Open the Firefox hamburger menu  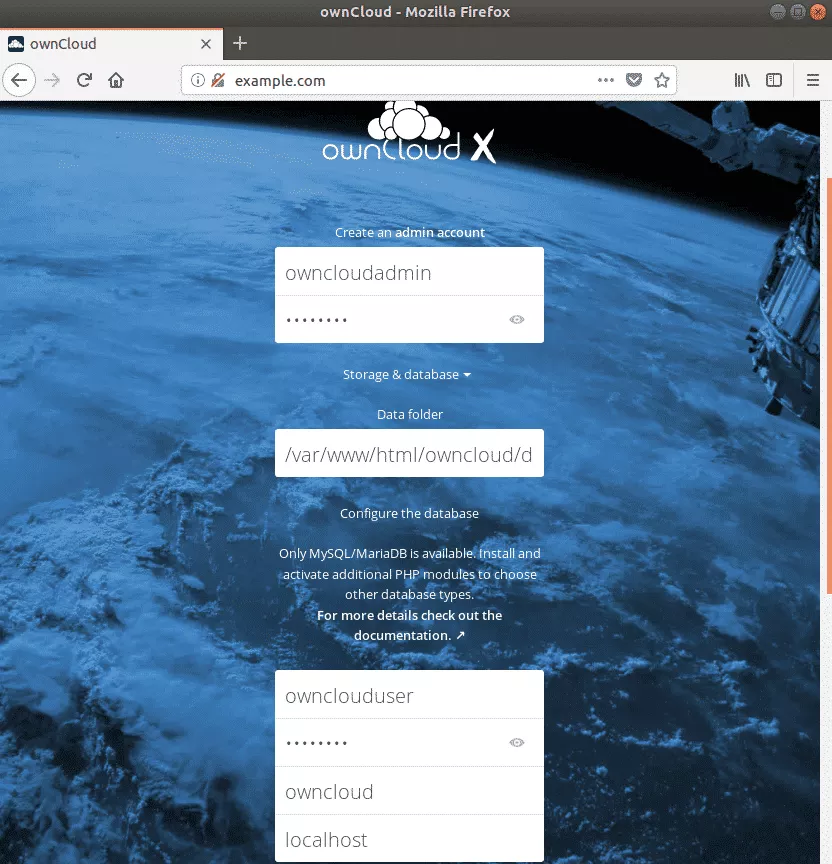pos(813,80)
